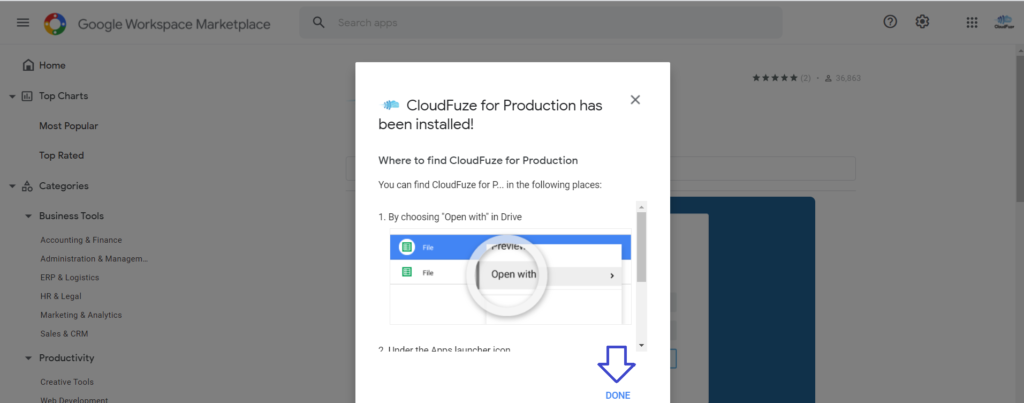
Task: Click the Top Charts chart icon
Action: (27, 96)
